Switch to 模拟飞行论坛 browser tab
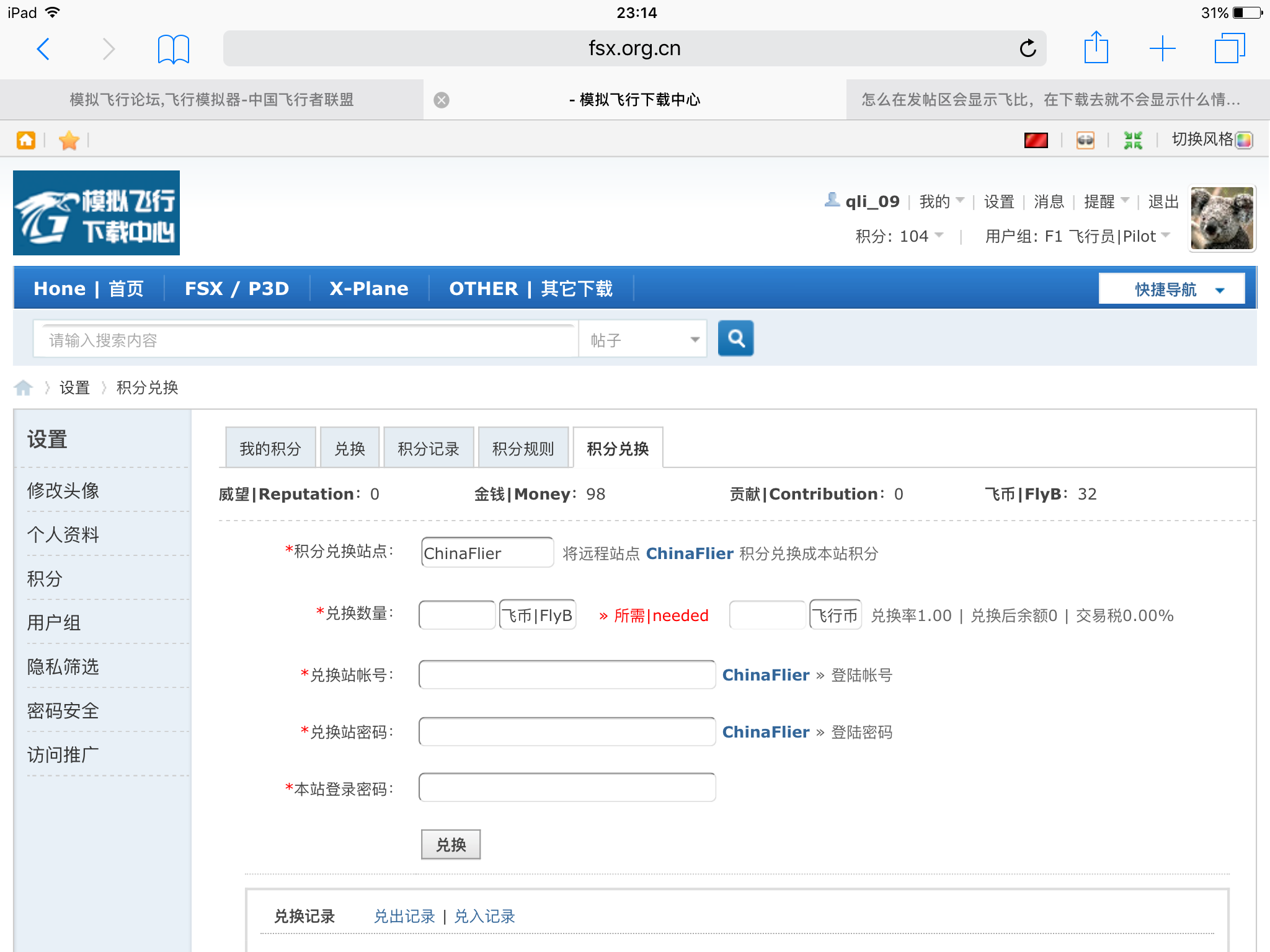The height and width of the screenshot is (952, 1270). click(211, 100)
